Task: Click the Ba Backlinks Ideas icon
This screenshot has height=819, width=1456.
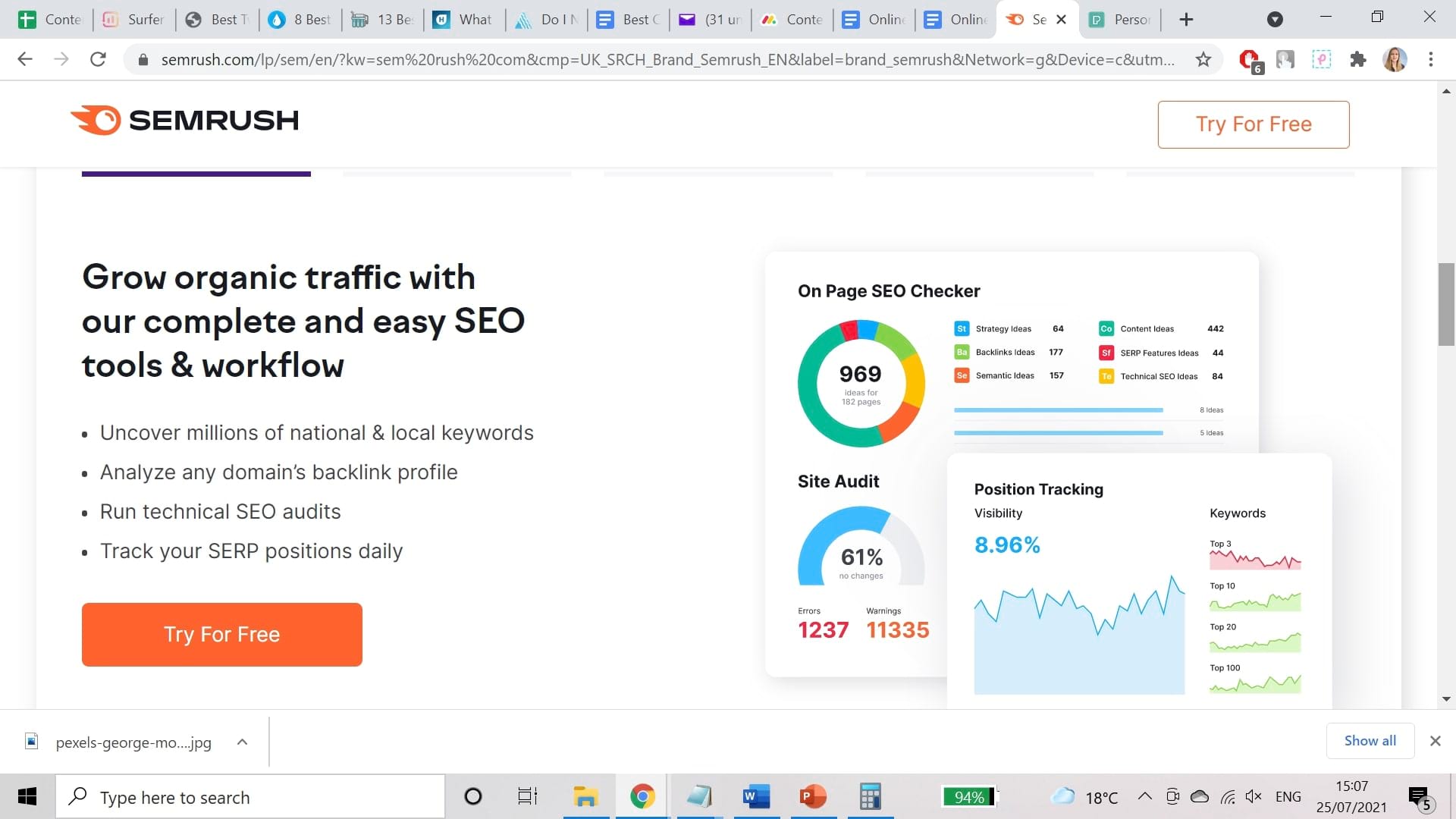Action: 962,352
